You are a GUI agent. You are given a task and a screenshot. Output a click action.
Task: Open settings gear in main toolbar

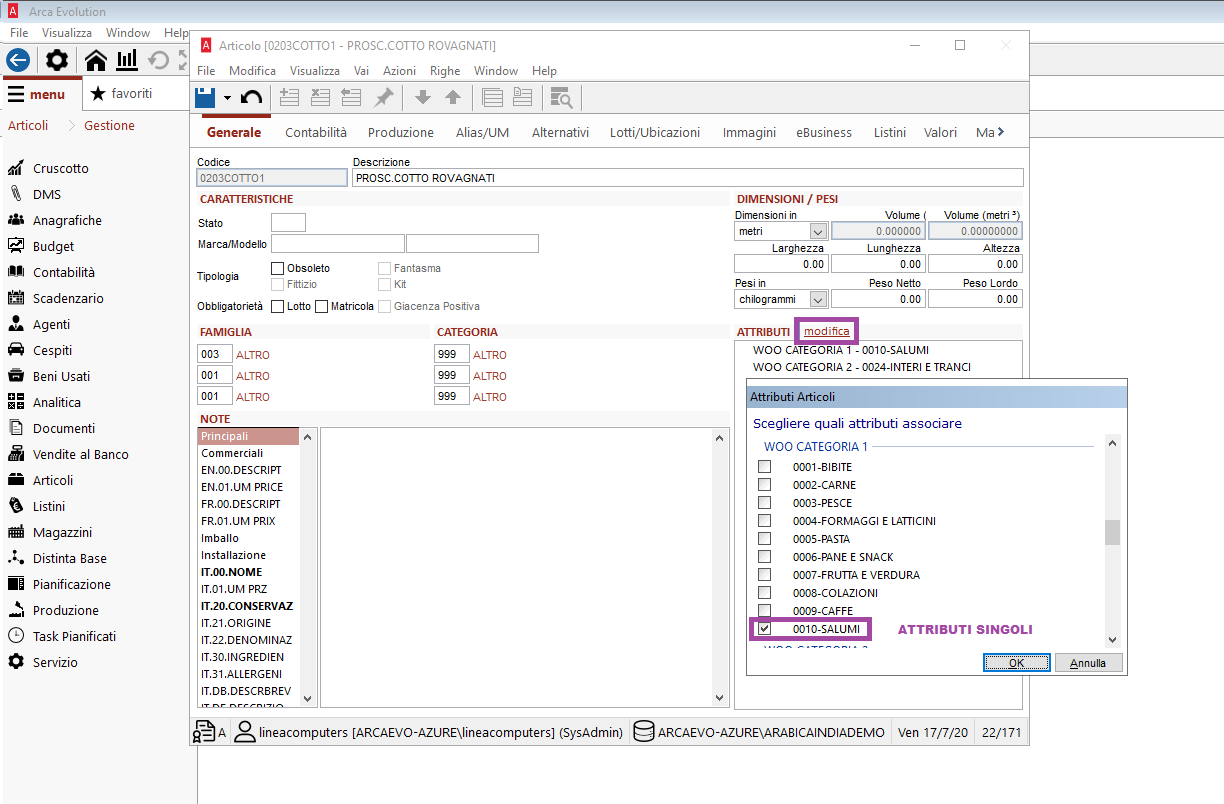tap(57, 60)
